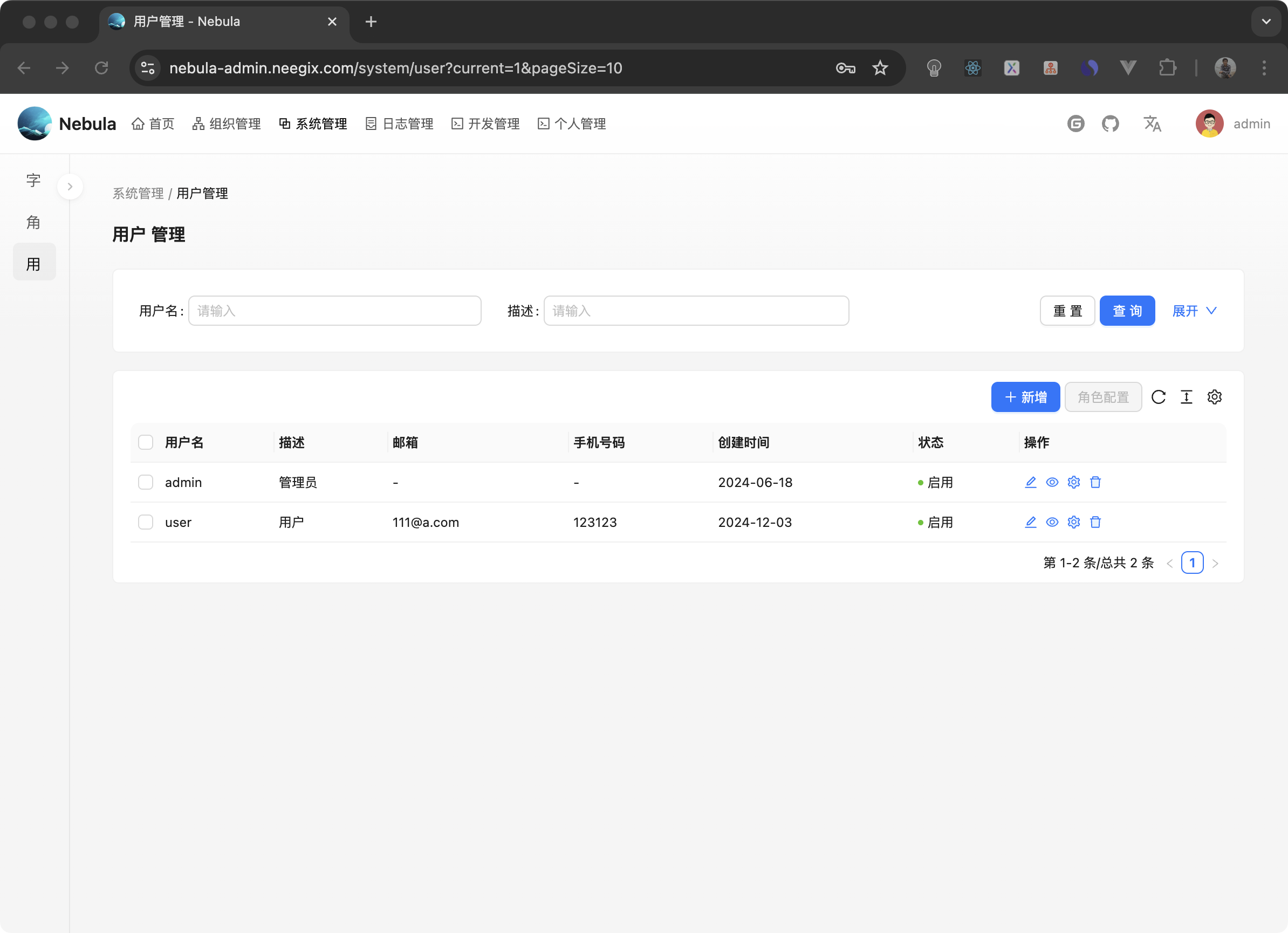Open table column settings gear icon

point(1215,397)
